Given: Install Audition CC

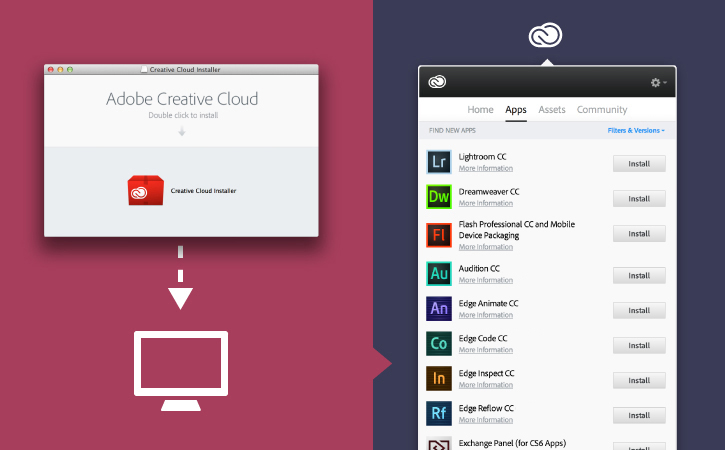Looking at the screenshot, I should click(x=639, y=276).
